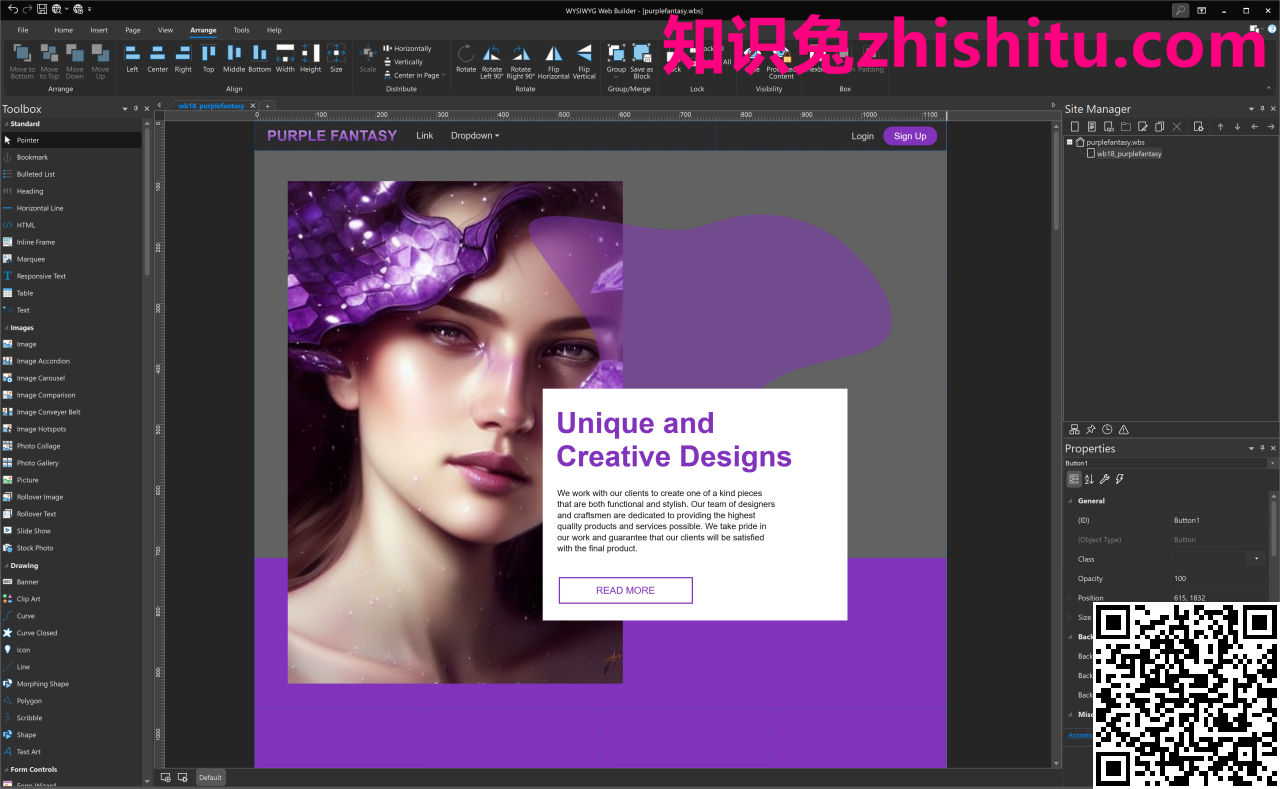Click Site Manager delete X icon
This screenshot has height=789, width=1280.
1176,127
